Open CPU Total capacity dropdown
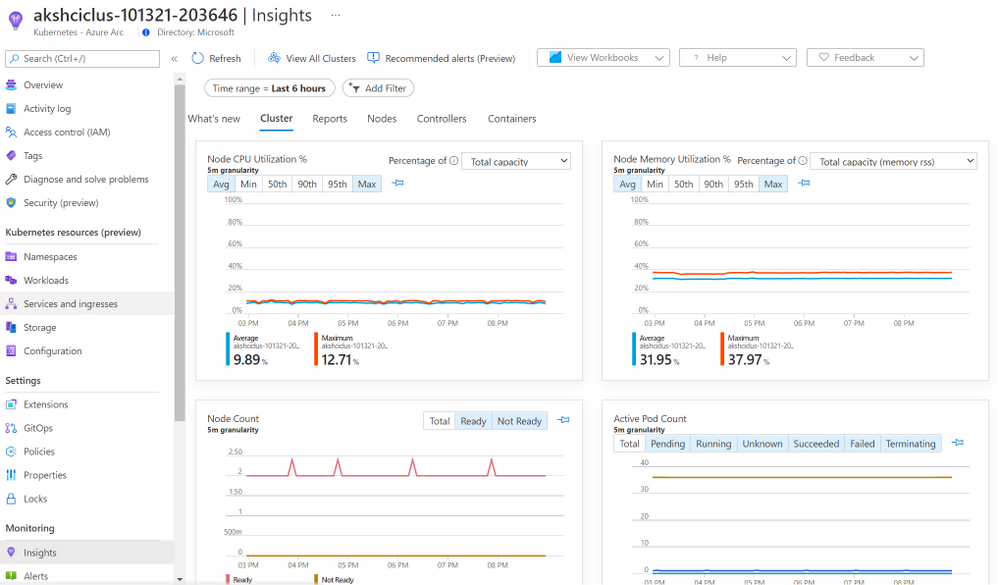This screenshot has height=585, width=998. click(516, 161)
